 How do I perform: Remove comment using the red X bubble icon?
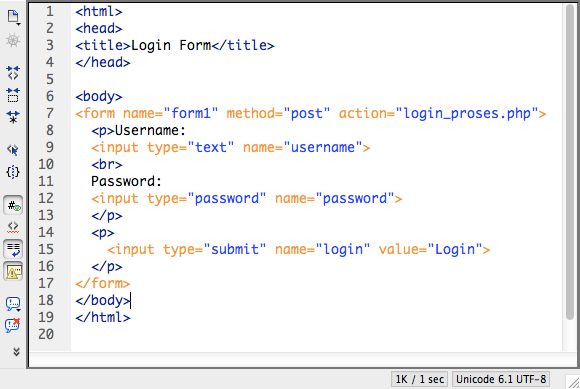click(x=13, y=325)
